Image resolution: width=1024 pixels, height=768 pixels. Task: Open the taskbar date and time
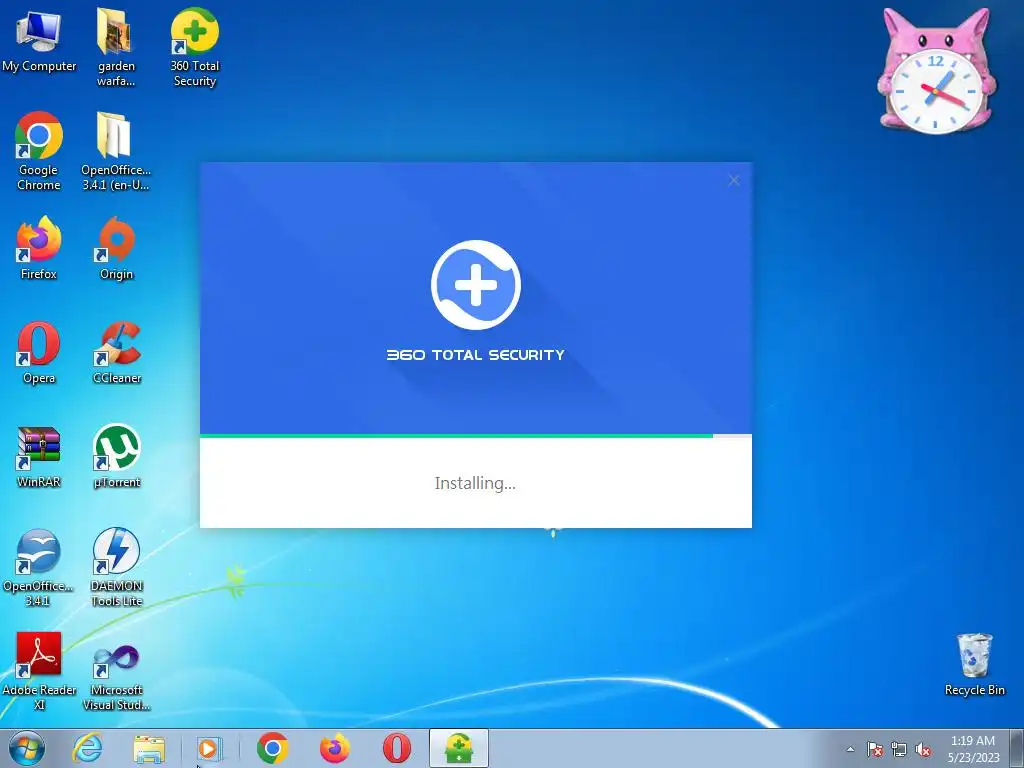[x=973, y=749]
